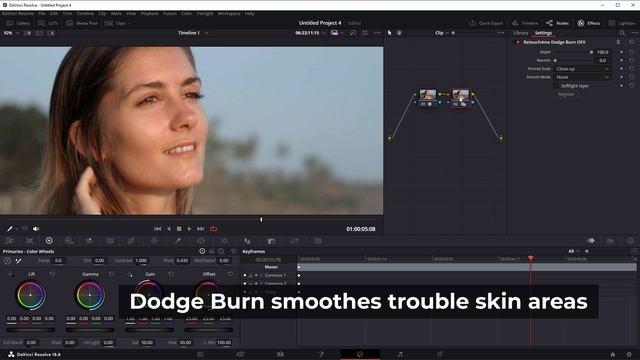The width and height of the screenshot is (640, 360).
Task: Open the Color Wheels palette icon
Action: [49, 241]
